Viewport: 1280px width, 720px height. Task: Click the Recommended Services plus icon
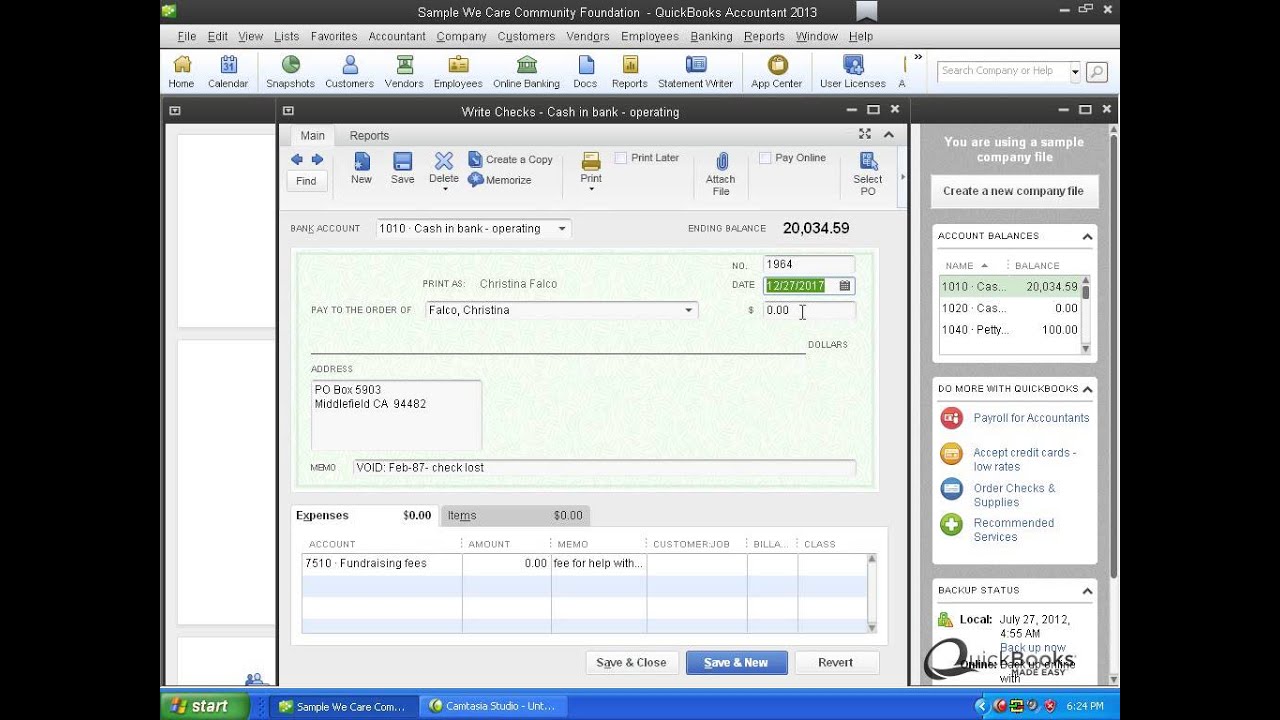pos(951,524)
